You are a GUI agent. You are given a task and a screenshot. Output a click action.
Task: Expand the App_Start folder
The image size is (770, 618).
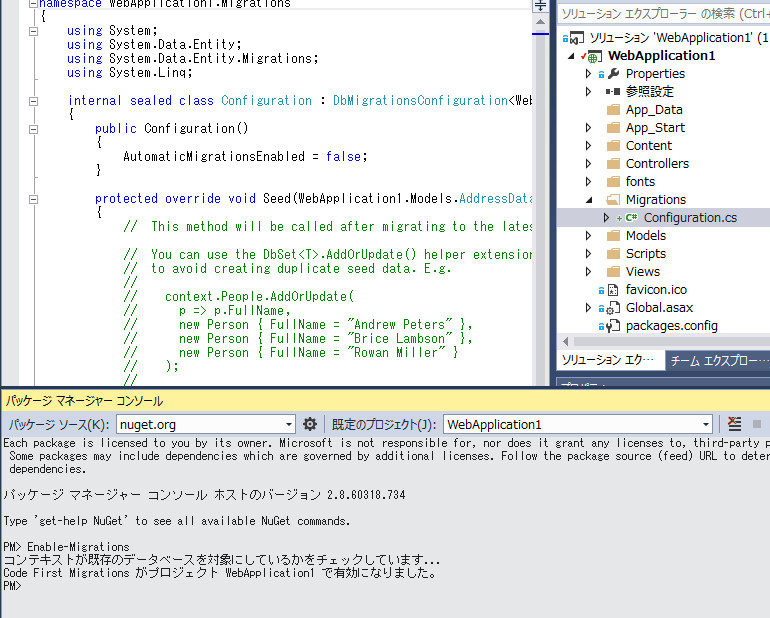pos(588,128)
